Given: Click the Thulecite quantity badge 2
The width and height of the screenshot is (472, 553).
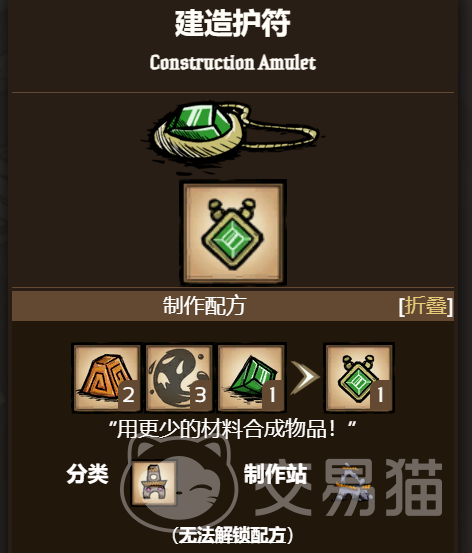Looking at the screenshot, I should pyautogui.click(x=129, y=395).
